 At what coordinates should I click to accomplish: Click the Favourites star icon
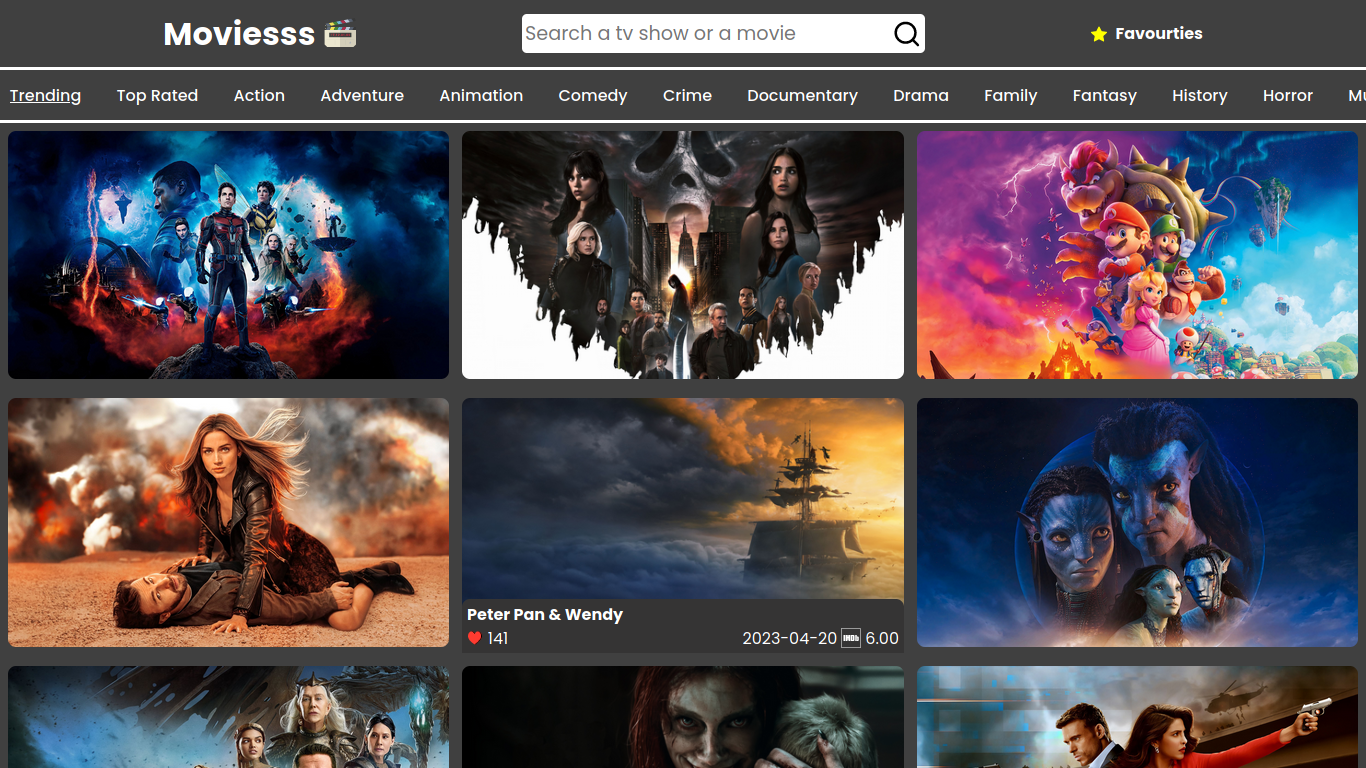[1099, 34]
